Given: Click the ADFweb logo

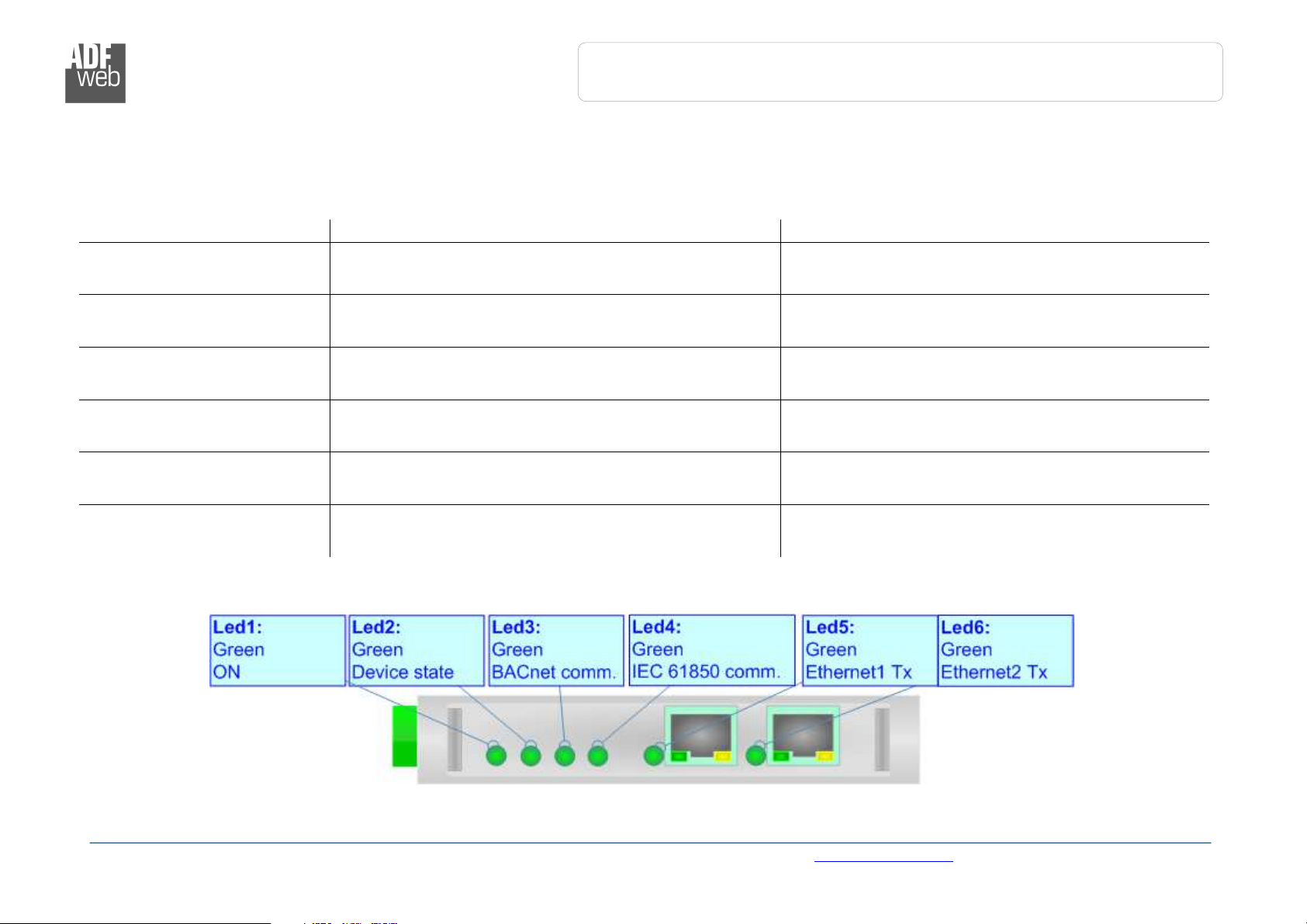Looking at the screenshot, I should [x=95, y=73].
